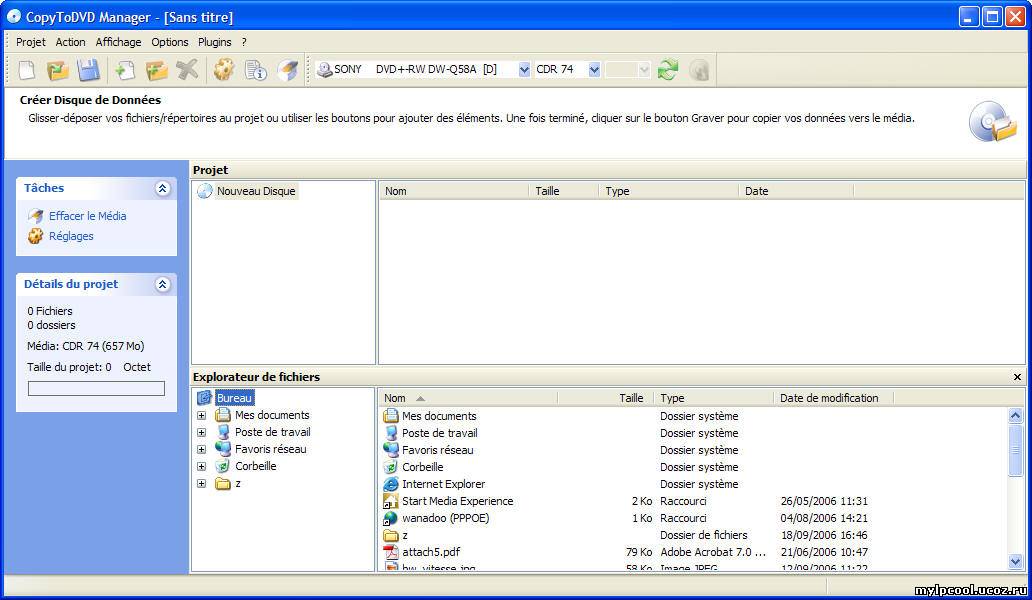Expand Corbeille tree node
1032x600 pixels.
tap(201, 467)
